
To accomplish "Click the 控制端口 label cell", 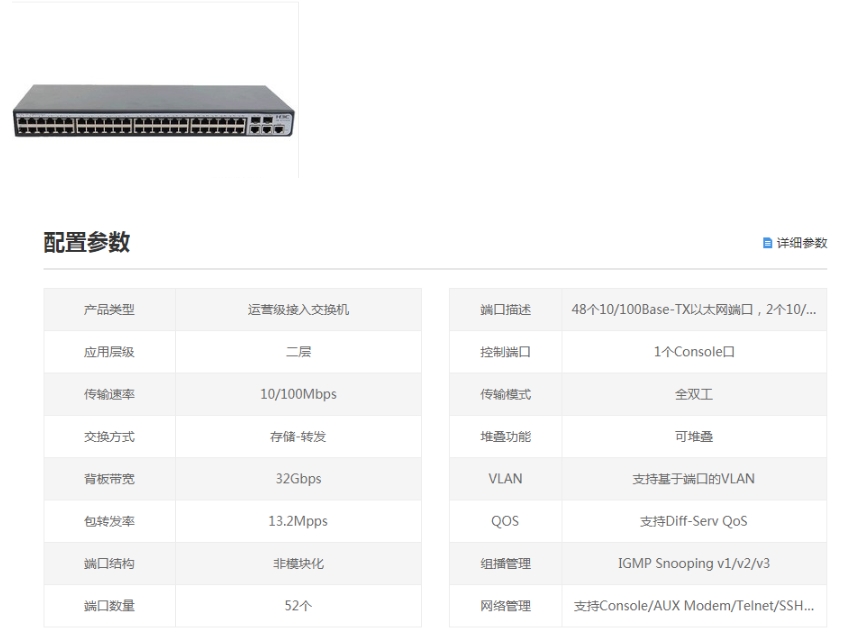I will [505, 352].
